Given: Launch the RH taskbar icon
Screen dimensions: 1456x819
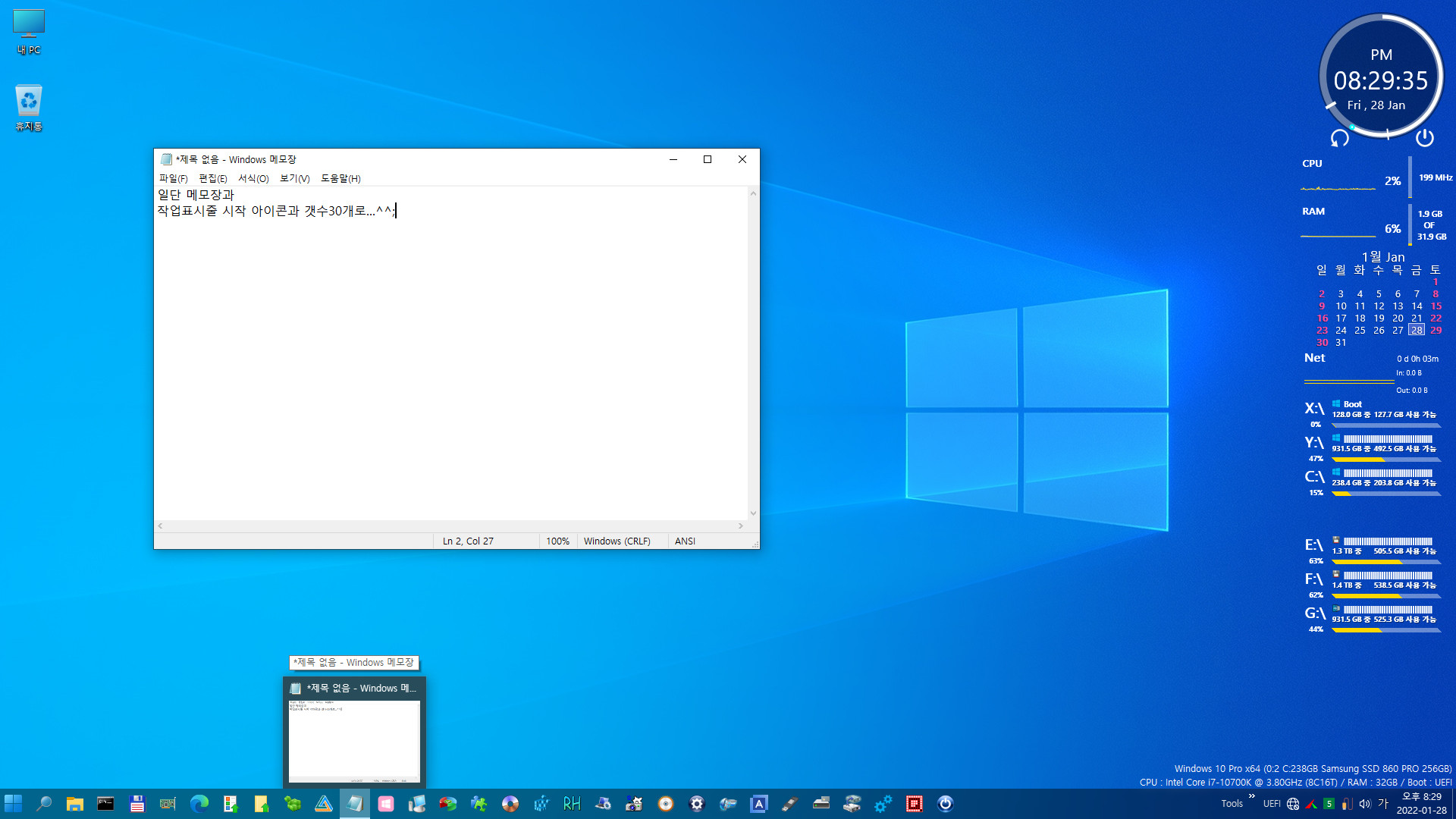Looking at the screenshot, I should click(x=572, y=804).
